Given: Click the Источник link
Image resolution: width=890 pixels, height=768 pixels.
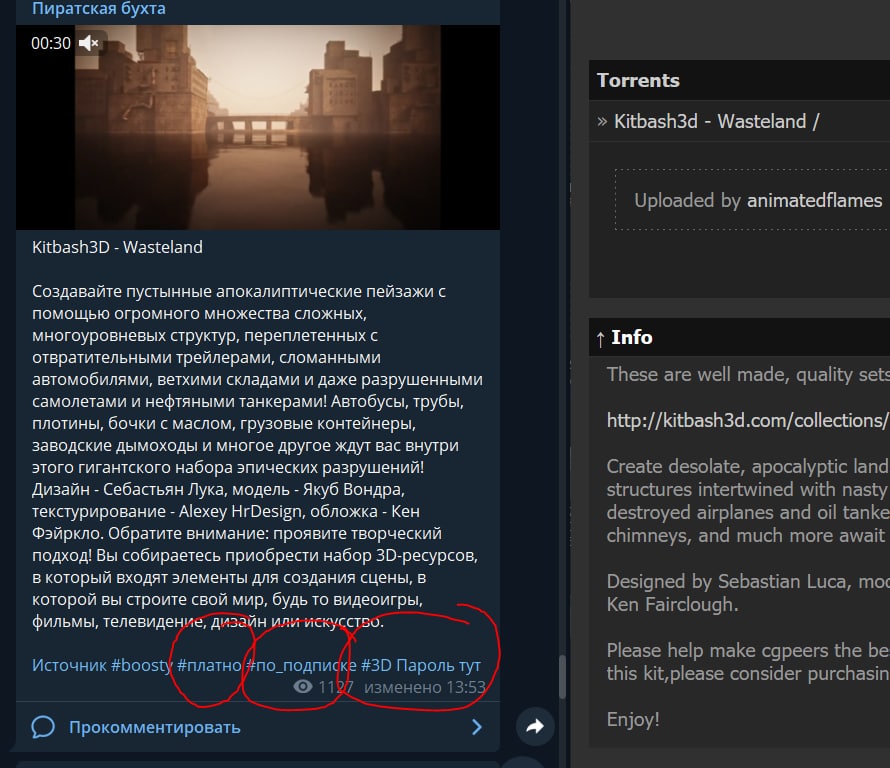Looking at the screenshot, I should click(x=69, y=665).
